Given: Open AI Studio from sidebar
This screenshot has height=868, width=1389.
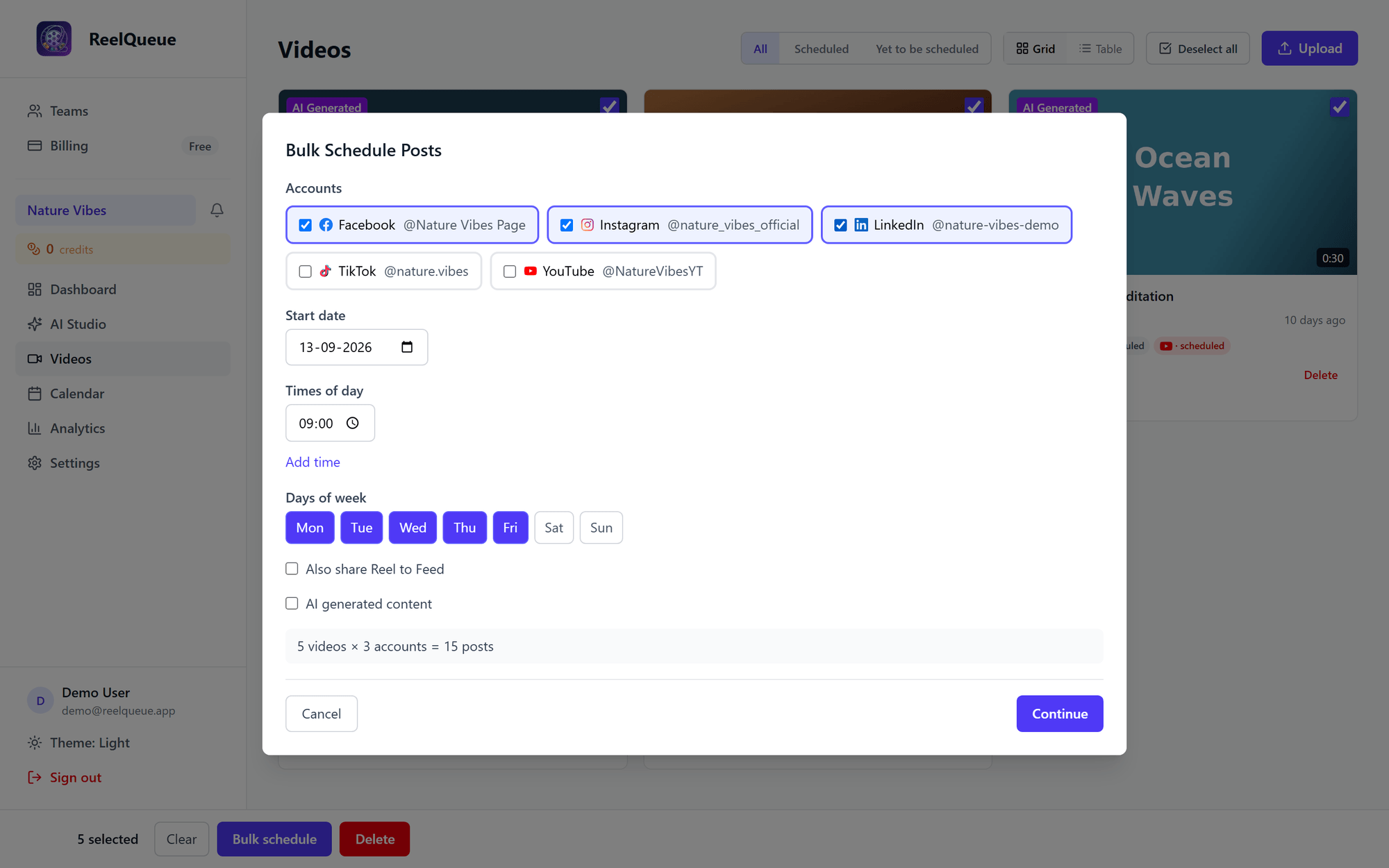Looking at the screenshot, I should (123, 324).
